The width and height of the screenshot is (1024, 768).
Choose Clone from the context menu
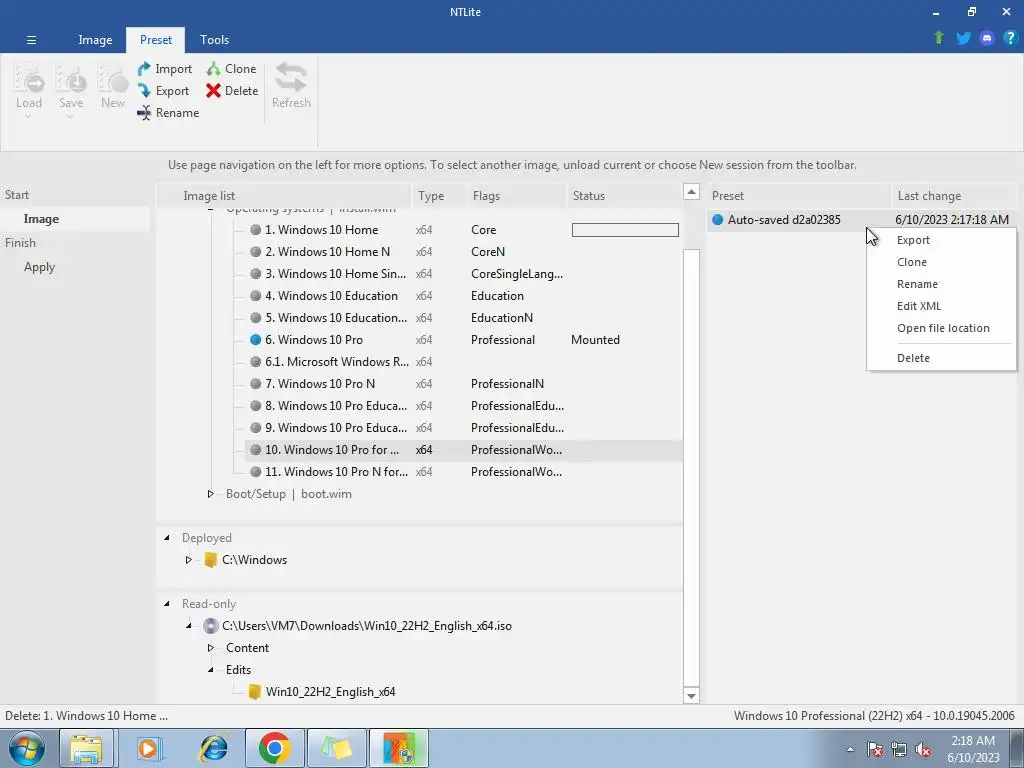point(941,262)
